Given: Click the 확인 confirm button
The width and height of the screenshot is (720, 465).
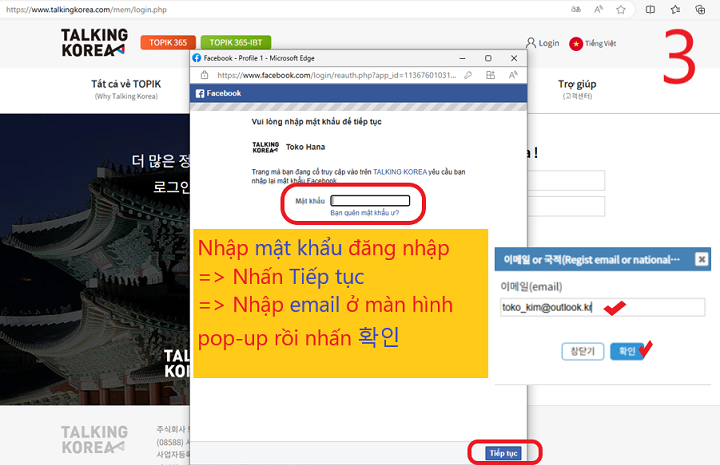Looking at the screenshot, I should pyautogui.click(x=627, y=352).
